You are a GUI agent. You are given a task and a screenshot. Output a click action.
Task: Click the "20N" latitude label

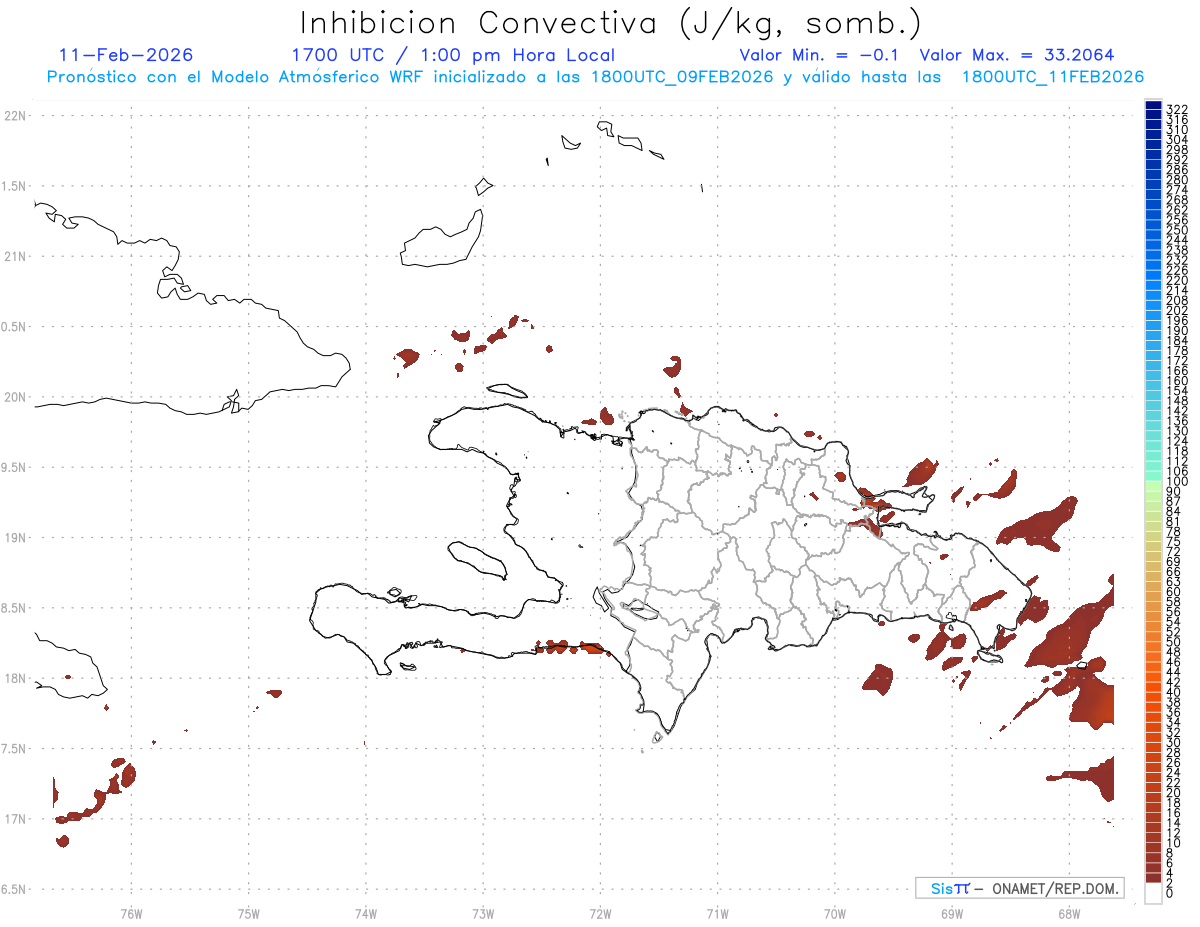point(14,397)
